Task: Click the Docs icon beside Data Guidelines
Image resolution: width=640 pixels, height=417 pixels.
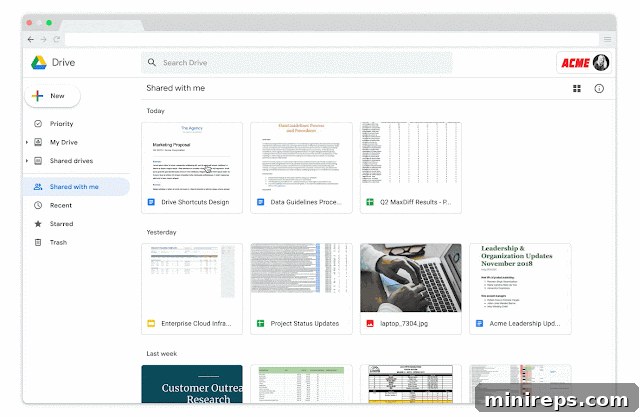Action: [x=260, y=202]
